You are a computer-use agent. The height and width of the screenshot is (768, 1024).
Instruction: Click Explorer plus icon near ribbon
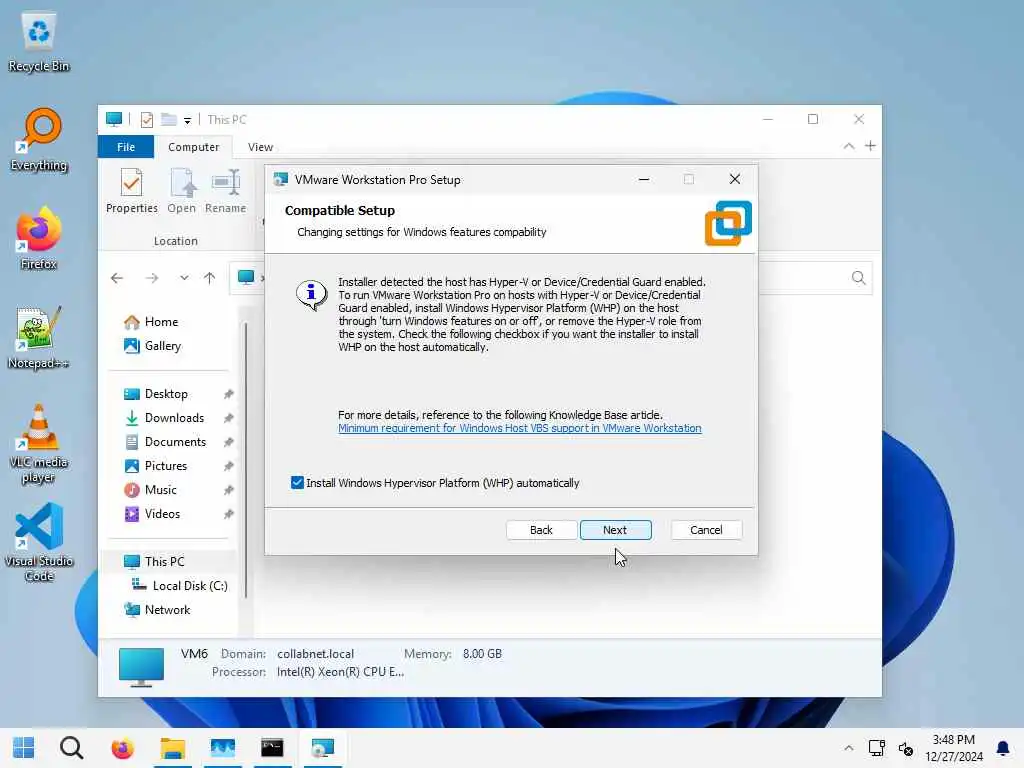pyautogui.click(x=871, y=146)
